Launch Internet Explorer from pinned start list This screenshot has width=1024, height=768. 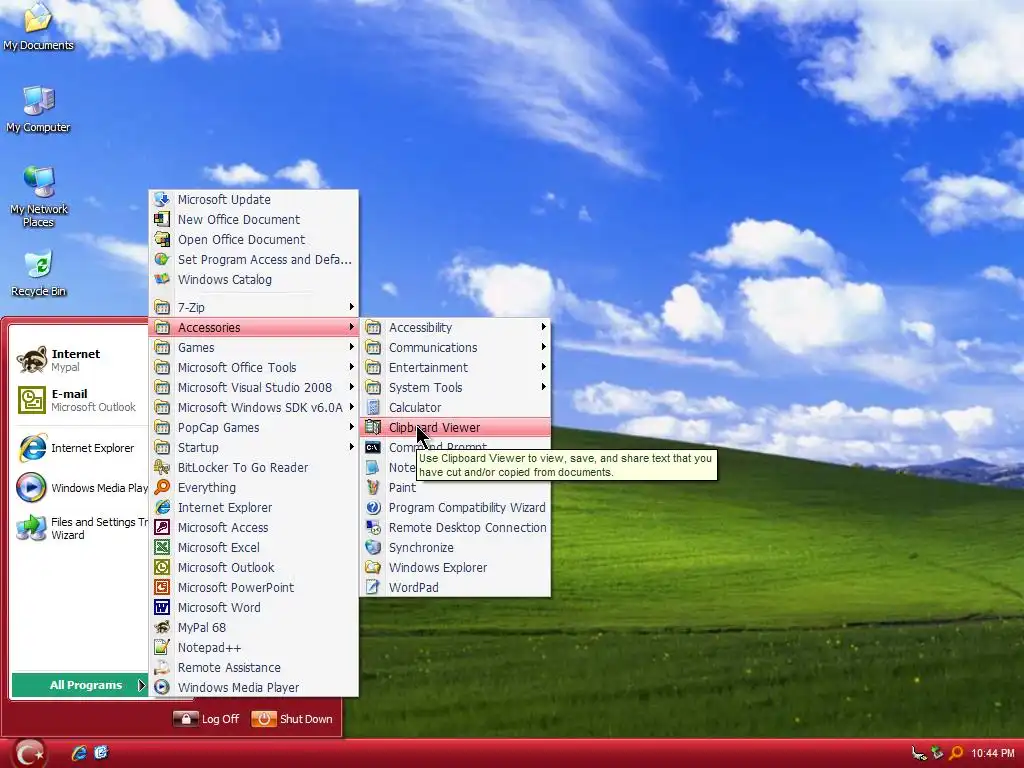77,448
